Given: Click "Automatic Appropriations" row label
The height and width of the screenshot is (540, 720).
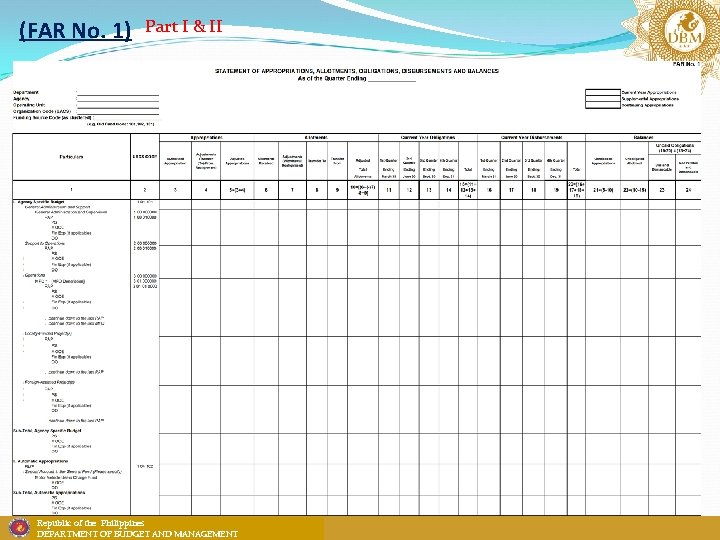Looking at the screenshot, I should point(42,461).
